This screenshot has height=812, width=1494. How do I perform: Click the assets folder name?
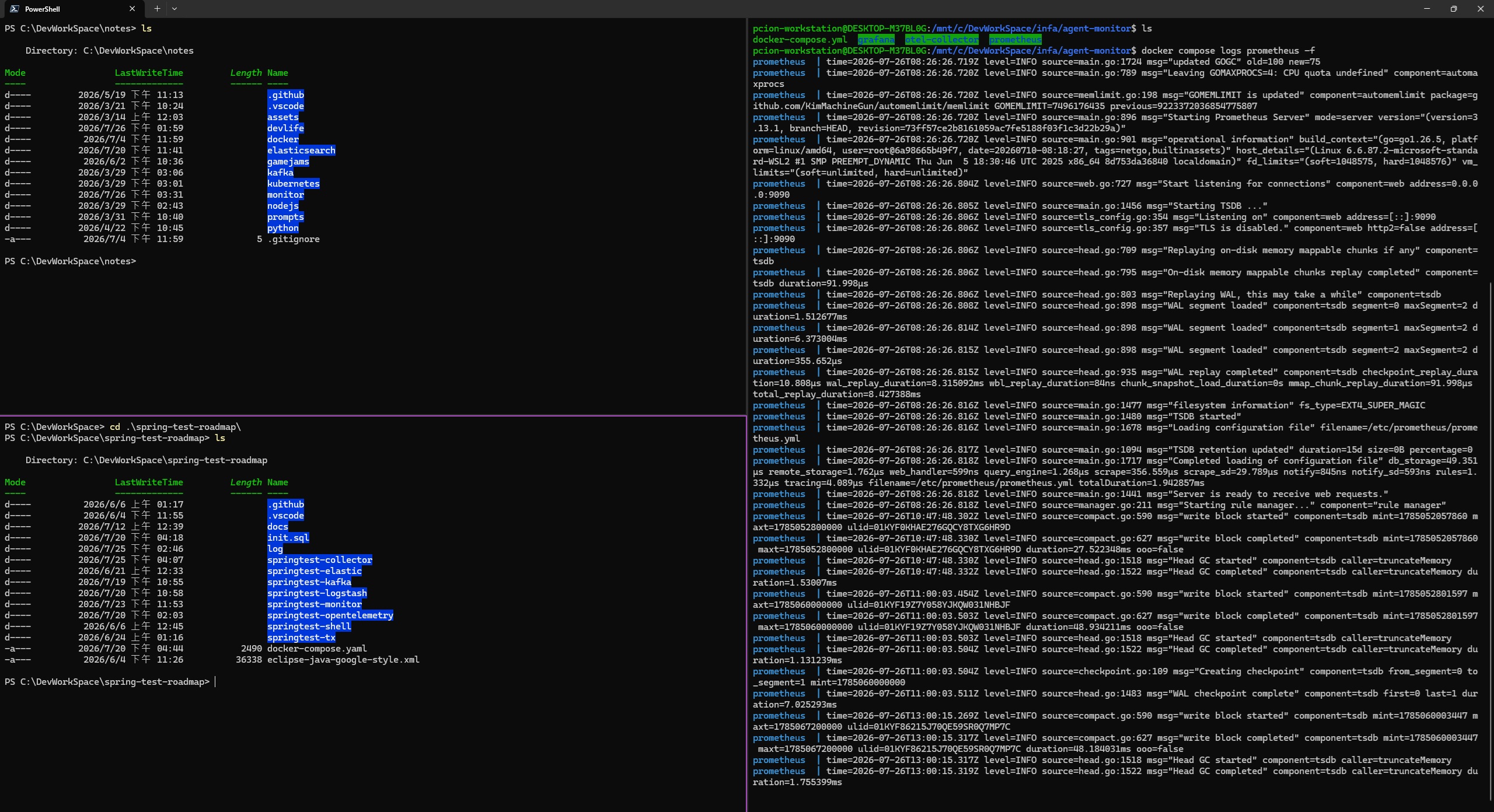point(283,117)
